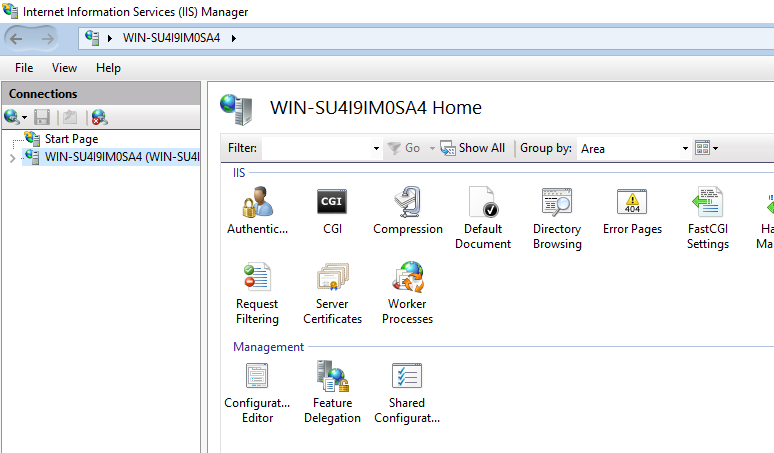Open the Go button dropdown arrow
Image resolution: width=774 pixels, height=453 pixels.
[x=432, y=148]
